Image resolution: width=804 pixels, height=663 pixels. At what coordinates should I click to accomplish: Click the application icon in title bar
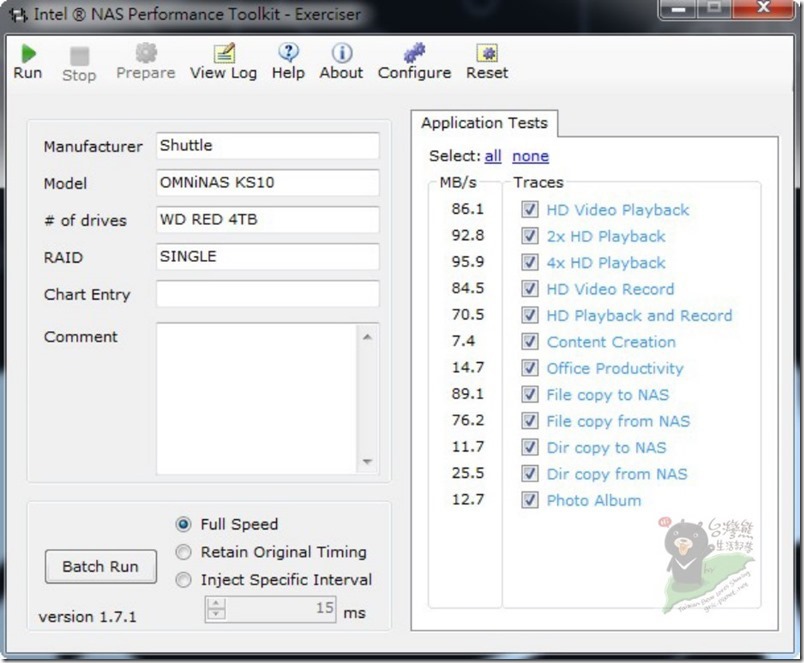[x=18, y=15]
